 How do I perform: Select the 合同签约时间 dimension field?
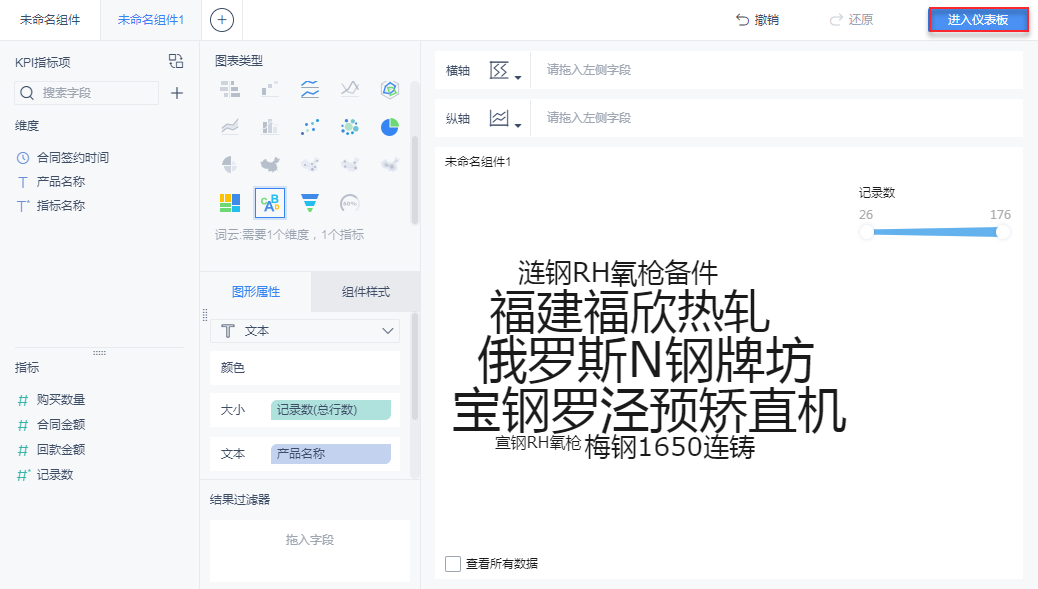[63, 158]
